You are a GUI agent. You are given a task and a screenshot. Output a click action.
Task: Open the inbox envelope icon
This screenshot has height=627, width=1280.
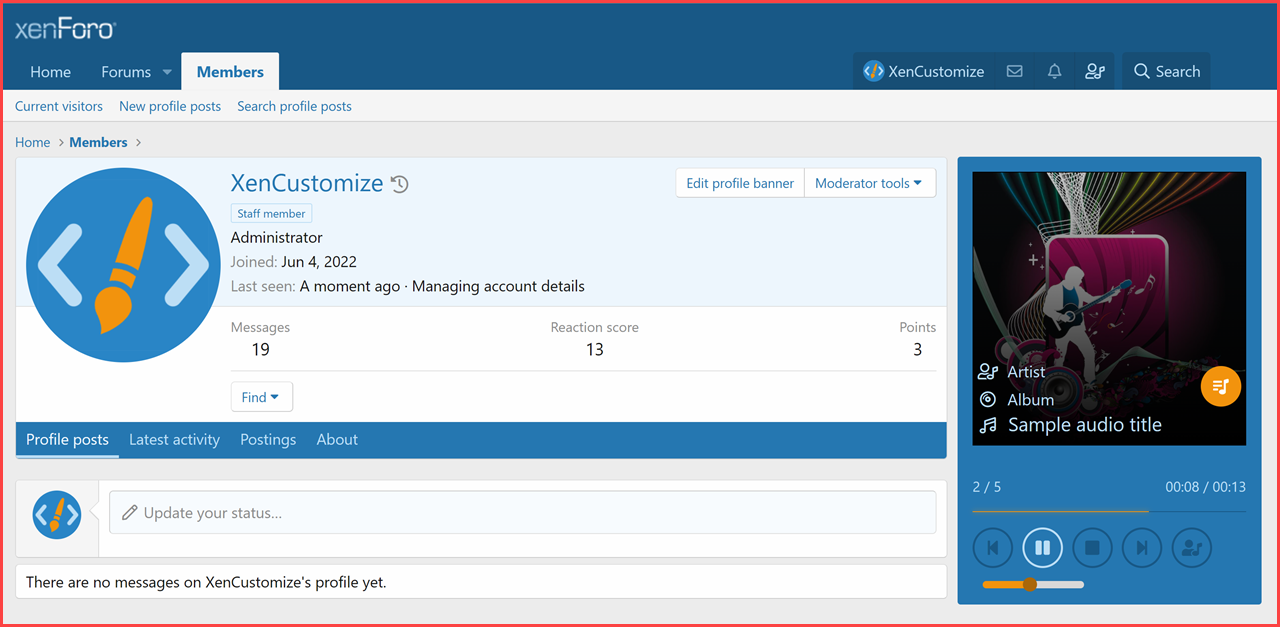1014,72
